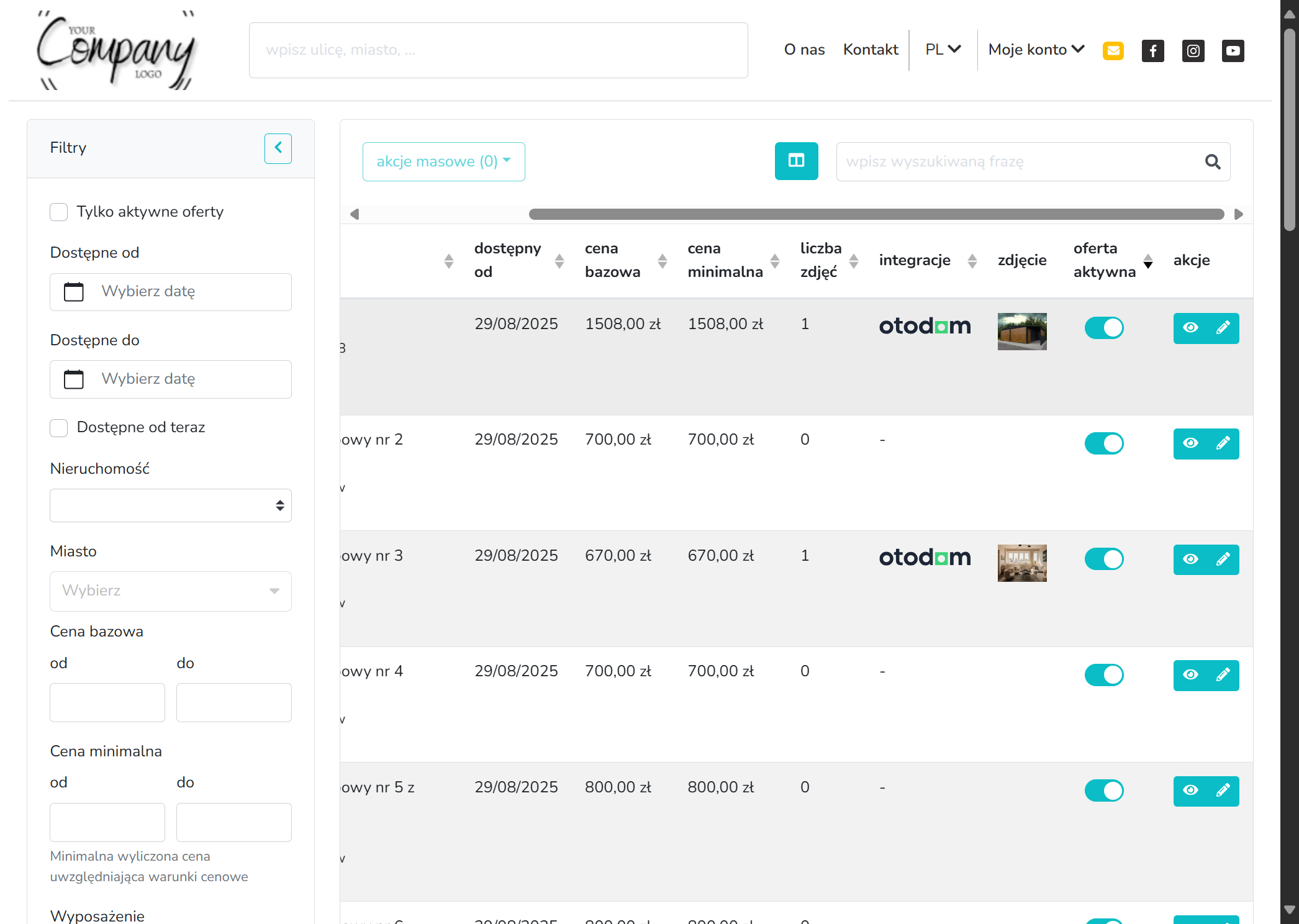Toggle column visibility with the teal columns button
The height and width of the screenshot is (924, 1299).
pyautogui.click(x=796, y=161)
